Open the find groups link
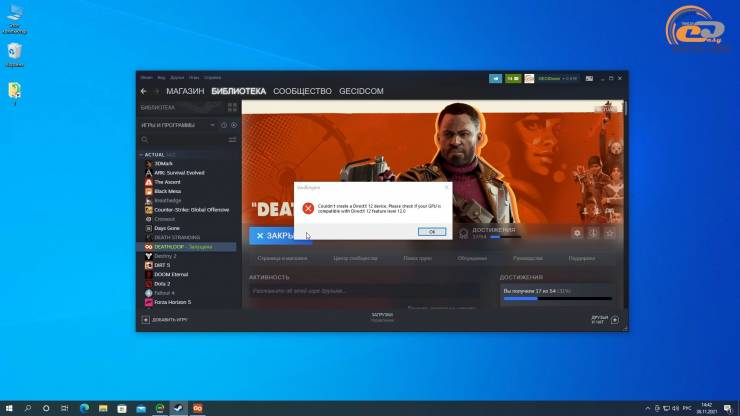 click(417, 258)
